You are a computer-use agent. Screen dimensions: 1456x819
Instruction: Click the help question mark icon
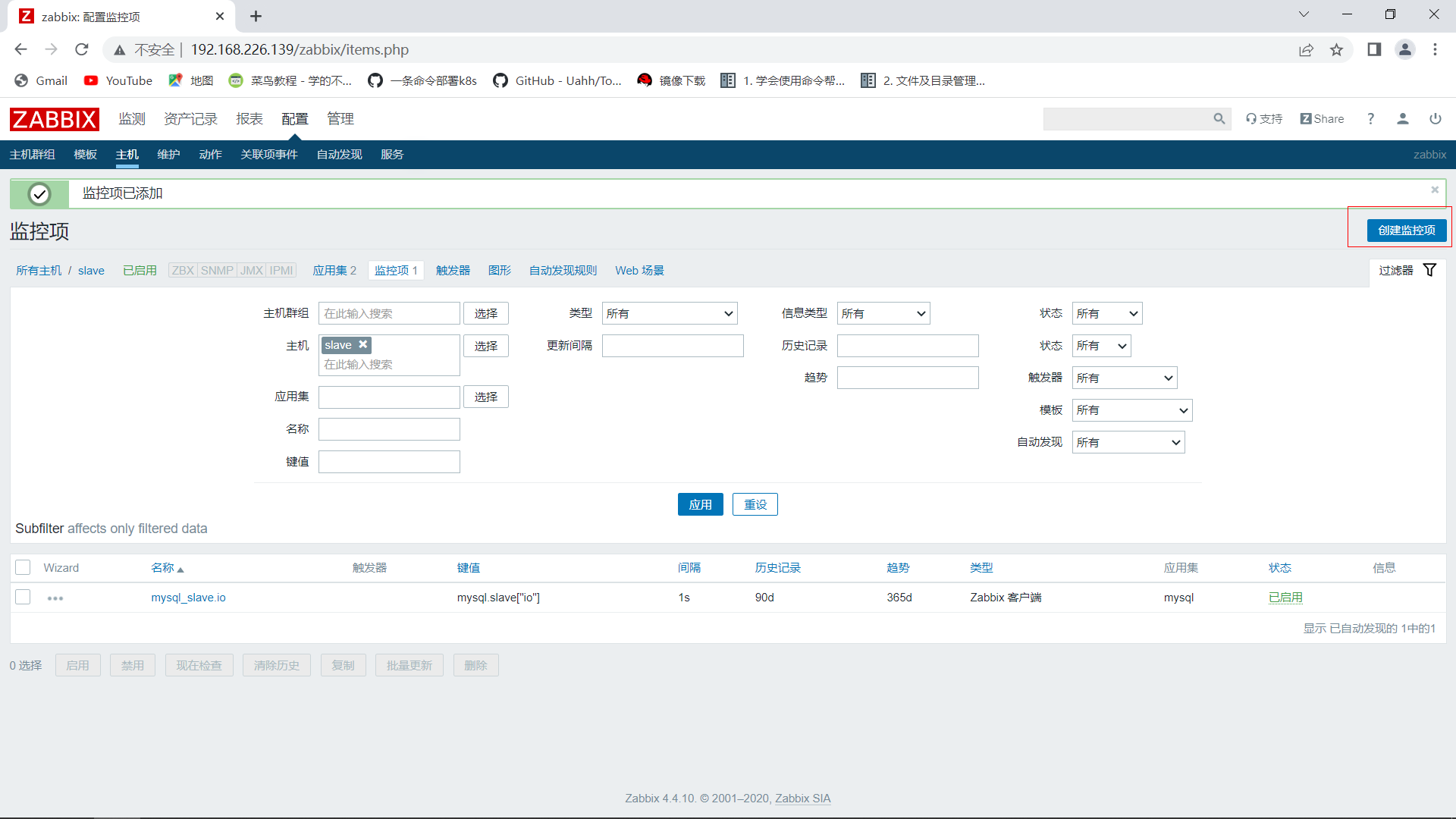(1370, 119)
